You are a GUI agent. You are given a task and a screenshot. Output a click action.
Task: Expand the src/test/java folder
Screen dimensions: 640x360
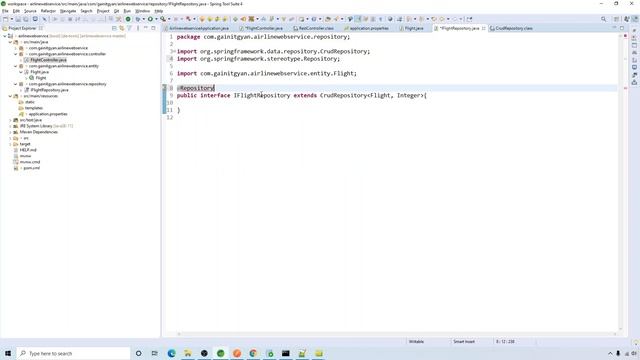coord(10,120)
